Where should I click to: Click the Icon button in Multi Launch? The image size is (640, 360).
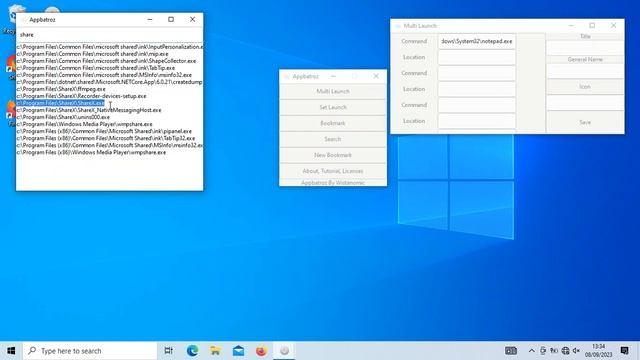[x=585, y=87]
